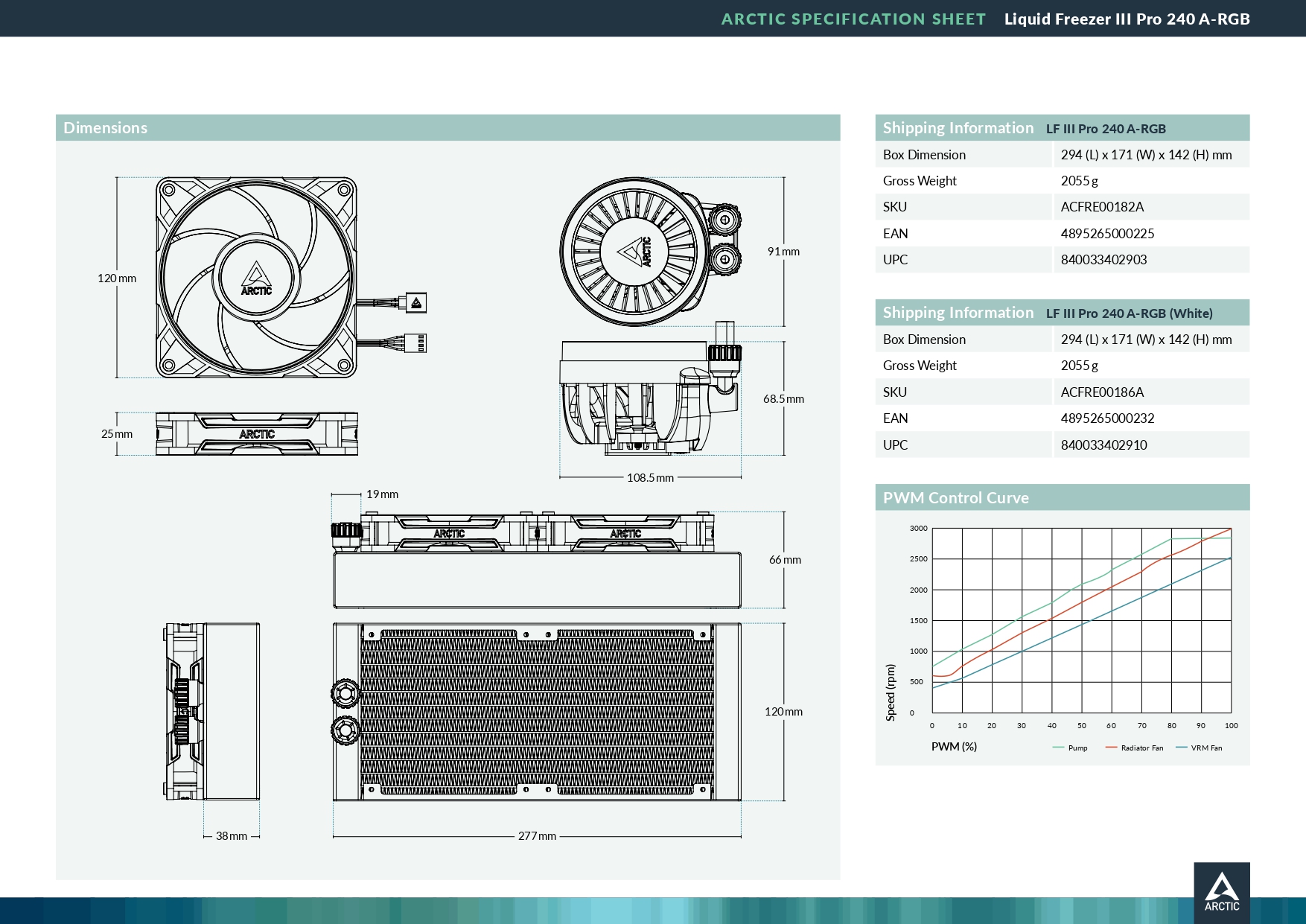
Task: Click the 38mm thickness label
Action: (232, 836)
